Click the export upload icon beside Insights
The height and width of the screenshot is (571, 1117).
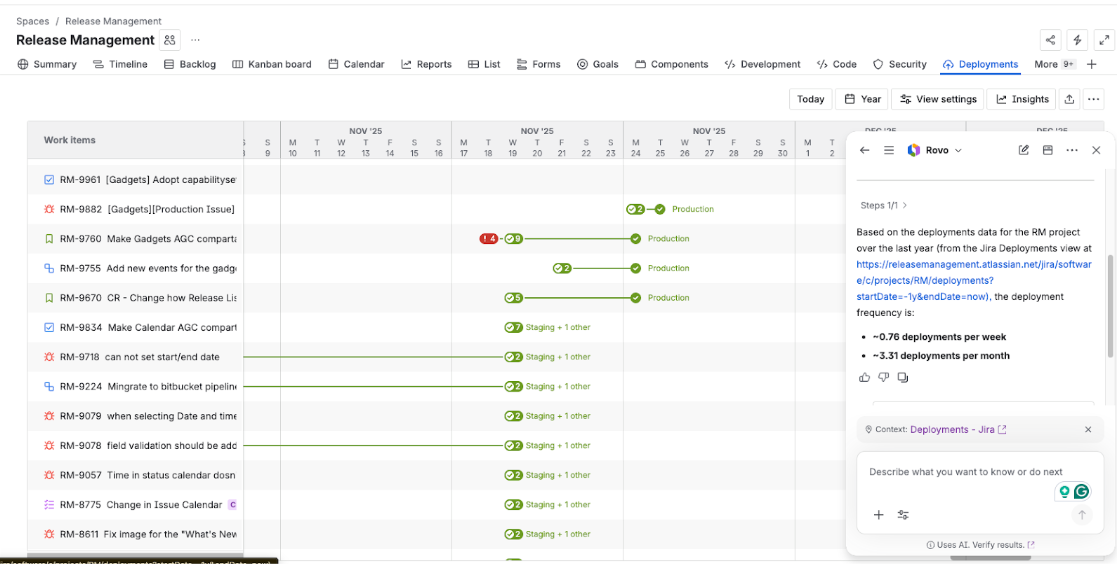1069,99
